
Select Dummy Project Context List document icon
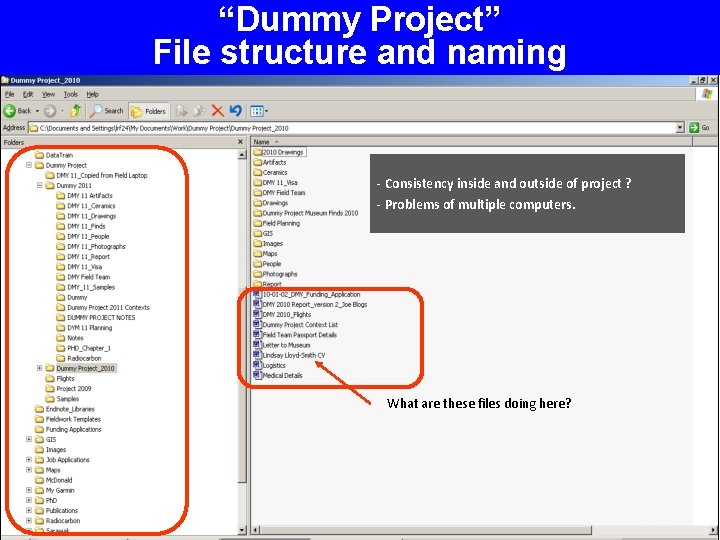point(257,324)
